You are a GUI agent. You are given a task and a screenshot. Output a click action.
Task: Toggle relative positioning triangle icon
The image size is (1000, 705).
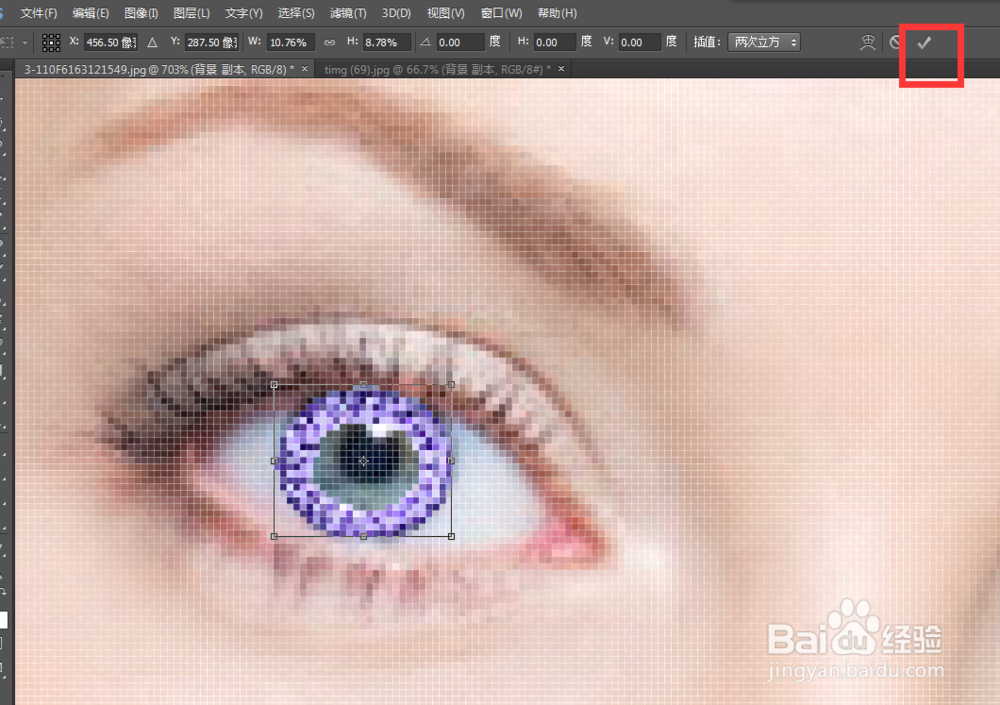[x=152, y=43]
